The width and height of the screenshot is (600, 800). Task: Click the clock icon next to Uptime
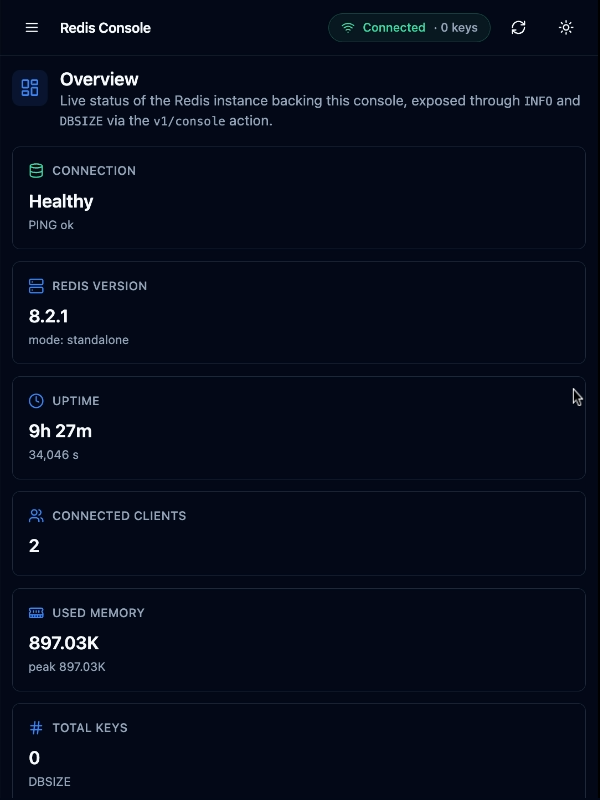[x=36, y=401]
